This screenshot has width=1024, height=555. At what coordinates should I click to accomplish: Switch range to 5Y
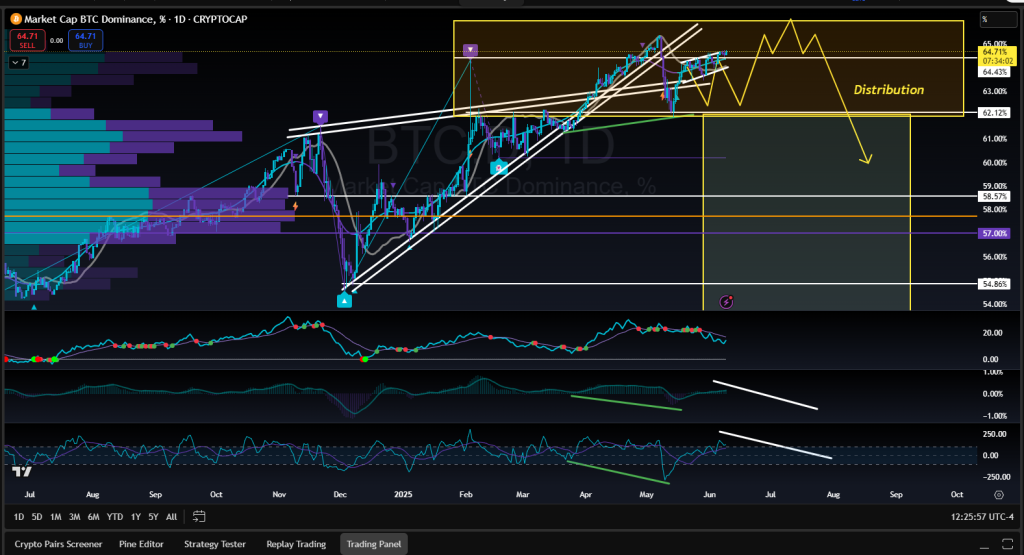pyautogui.click(x=153, y=516)
